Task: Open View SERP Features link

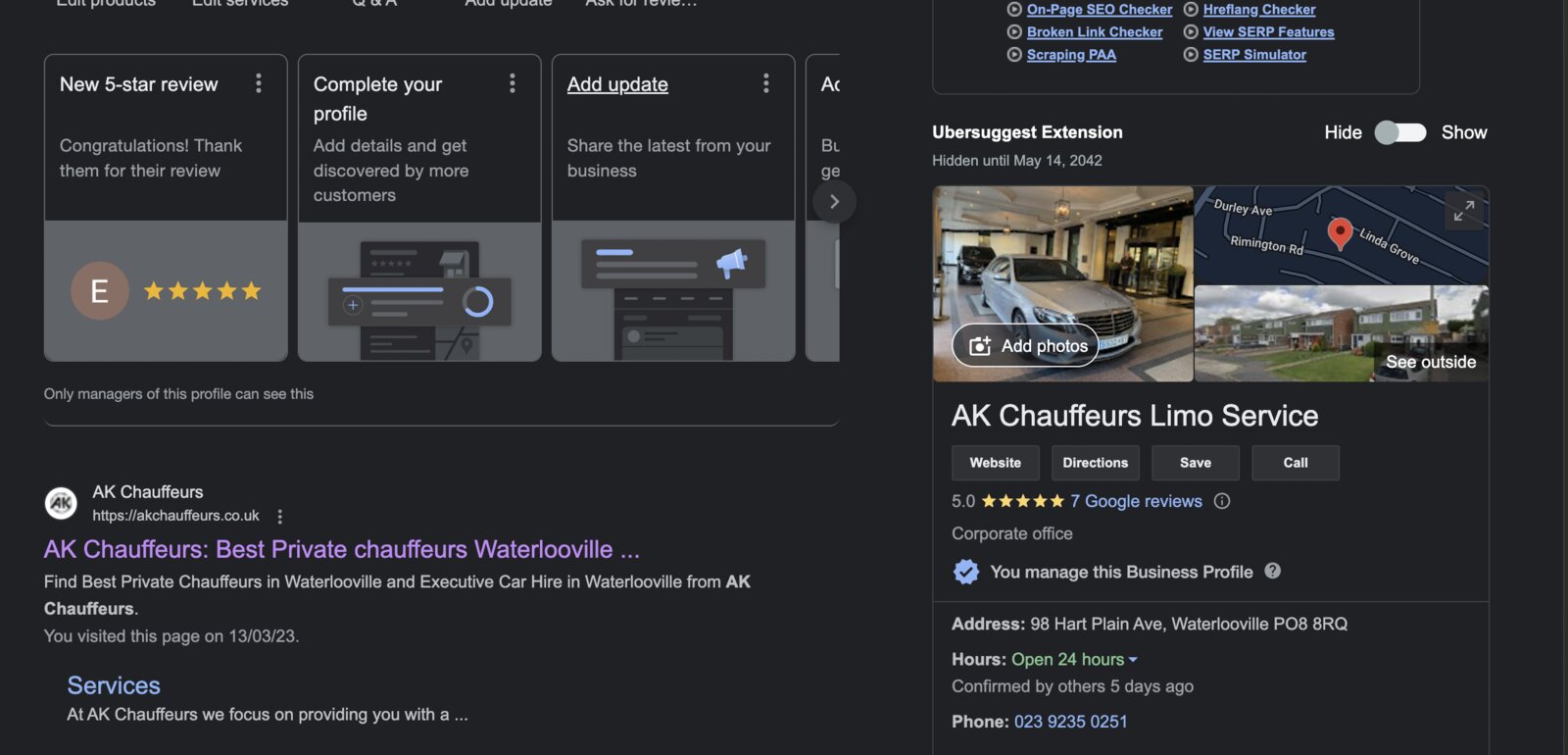Action: click(x=1269, y=32)
